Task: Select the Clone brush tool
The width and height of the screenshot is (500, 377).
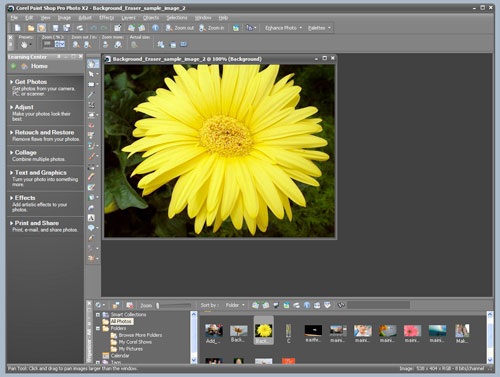Action: tap(91, 146)
